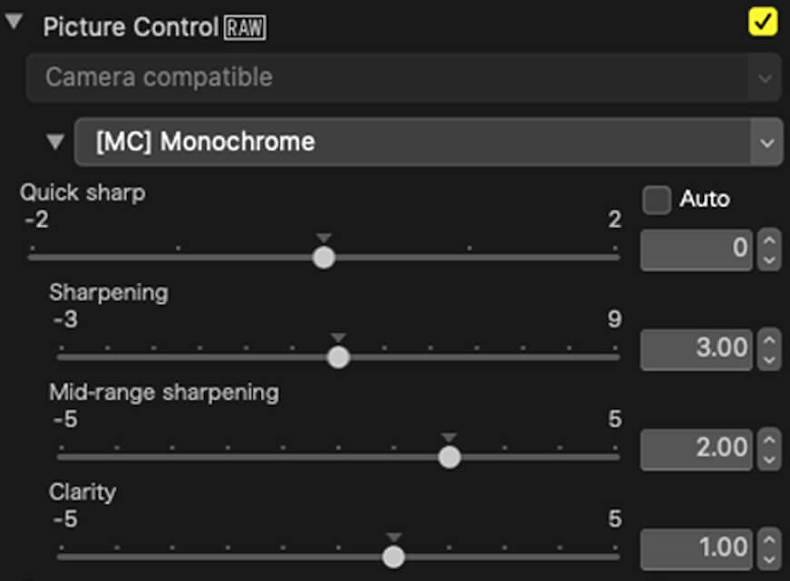
Task: Decrease Clarity with stepper down arrow
Action: 768,557
